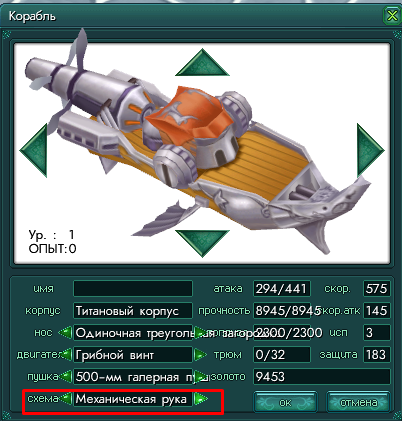Close the Корабль window
402x421 pixels.
pos(392,15)
